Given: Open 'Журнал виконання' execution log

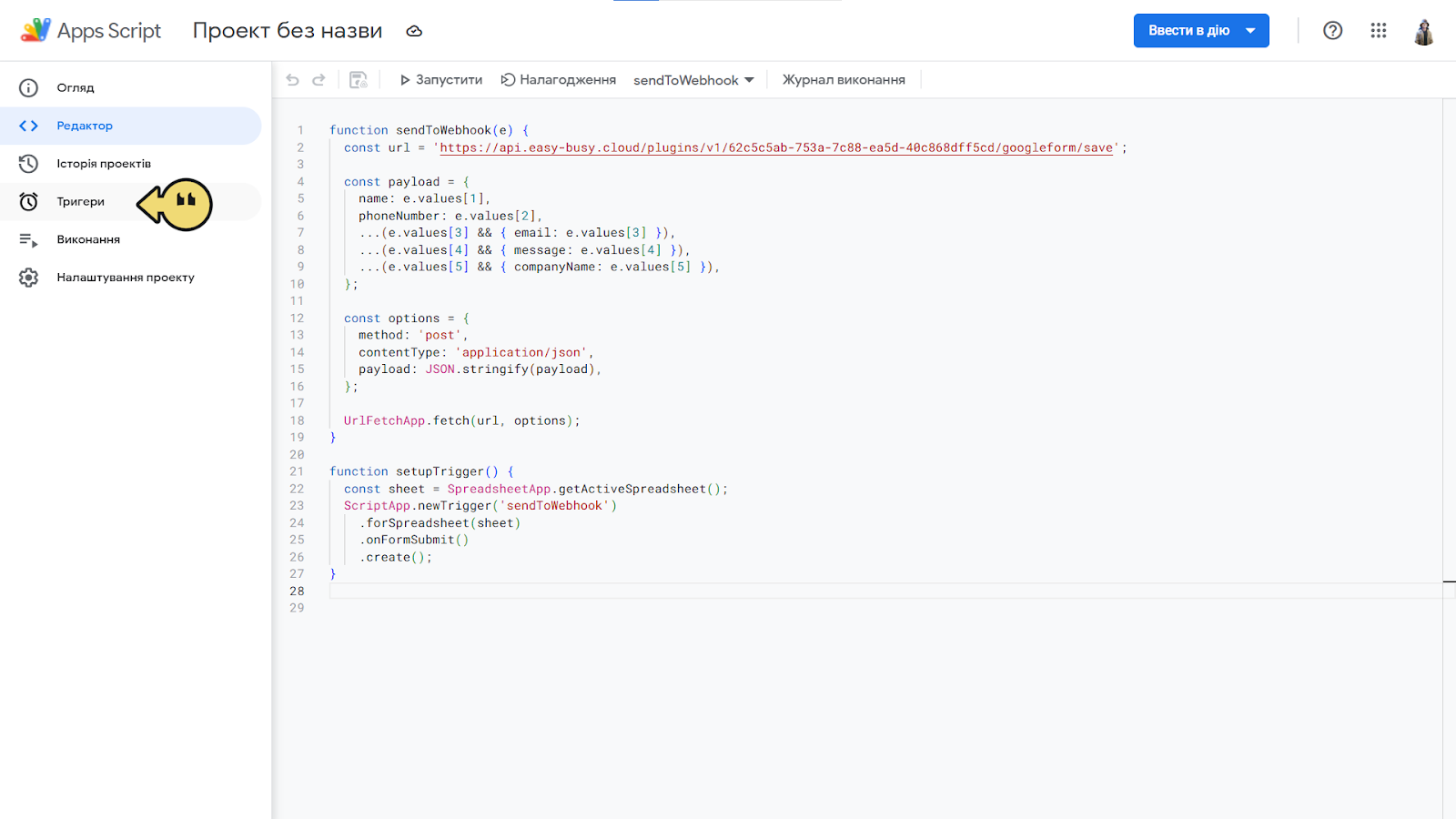Looking at the screenshot, I should (x=844, y=80).
